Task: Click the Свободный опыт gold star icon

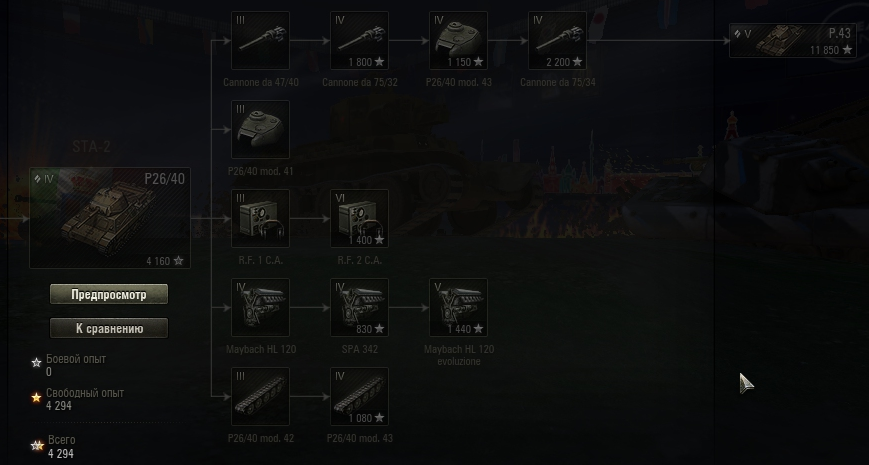Action: click(37, 397)
